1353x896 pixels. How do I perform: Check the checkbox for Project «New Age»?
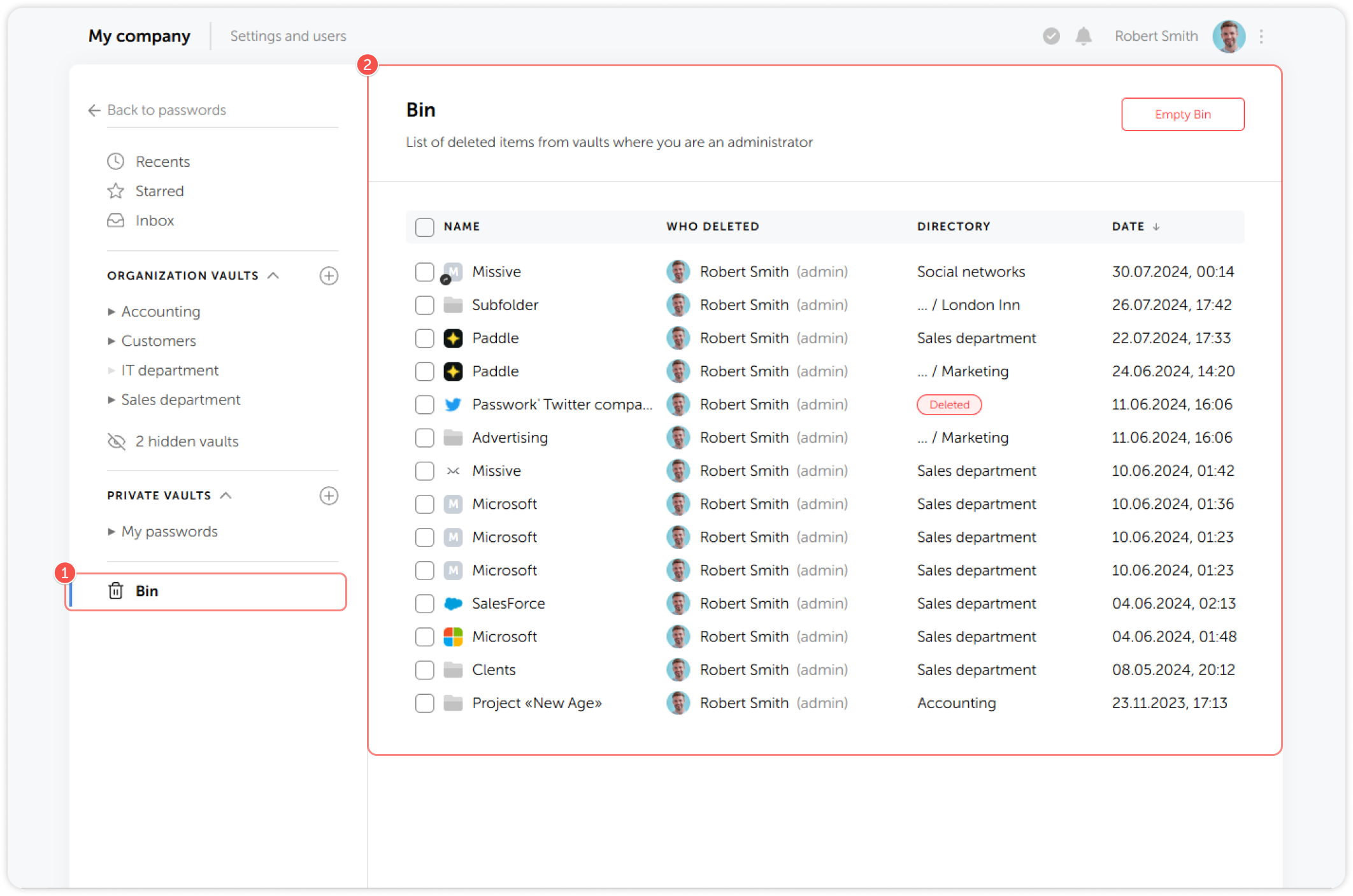pyautogui.click(x=424, y=703)
